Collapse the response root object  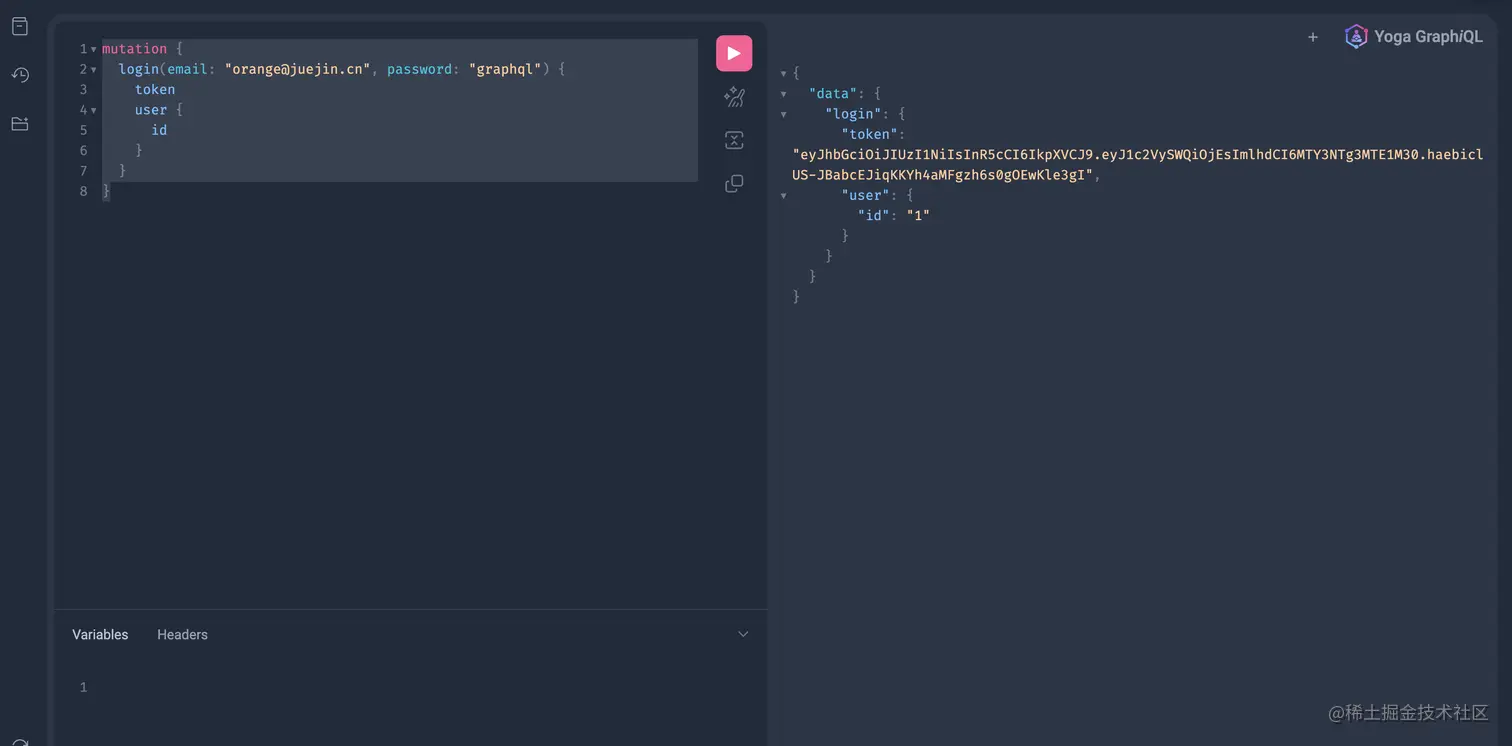click(784, 73)
